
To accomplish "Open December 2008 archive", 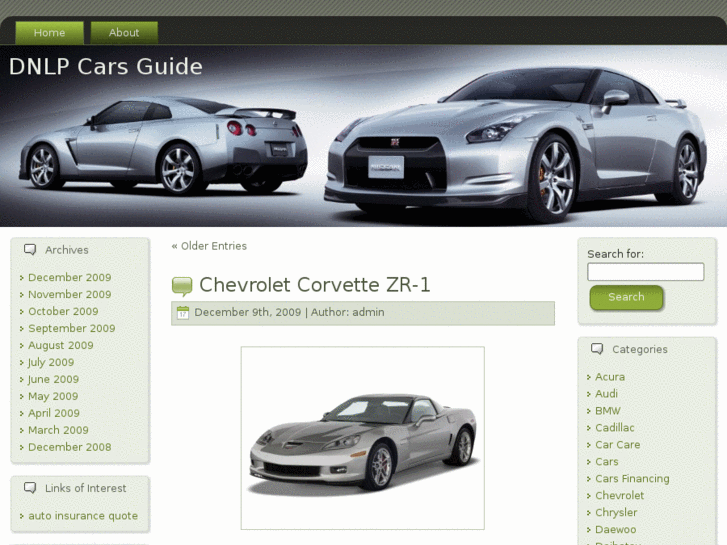I will (70, 447).
